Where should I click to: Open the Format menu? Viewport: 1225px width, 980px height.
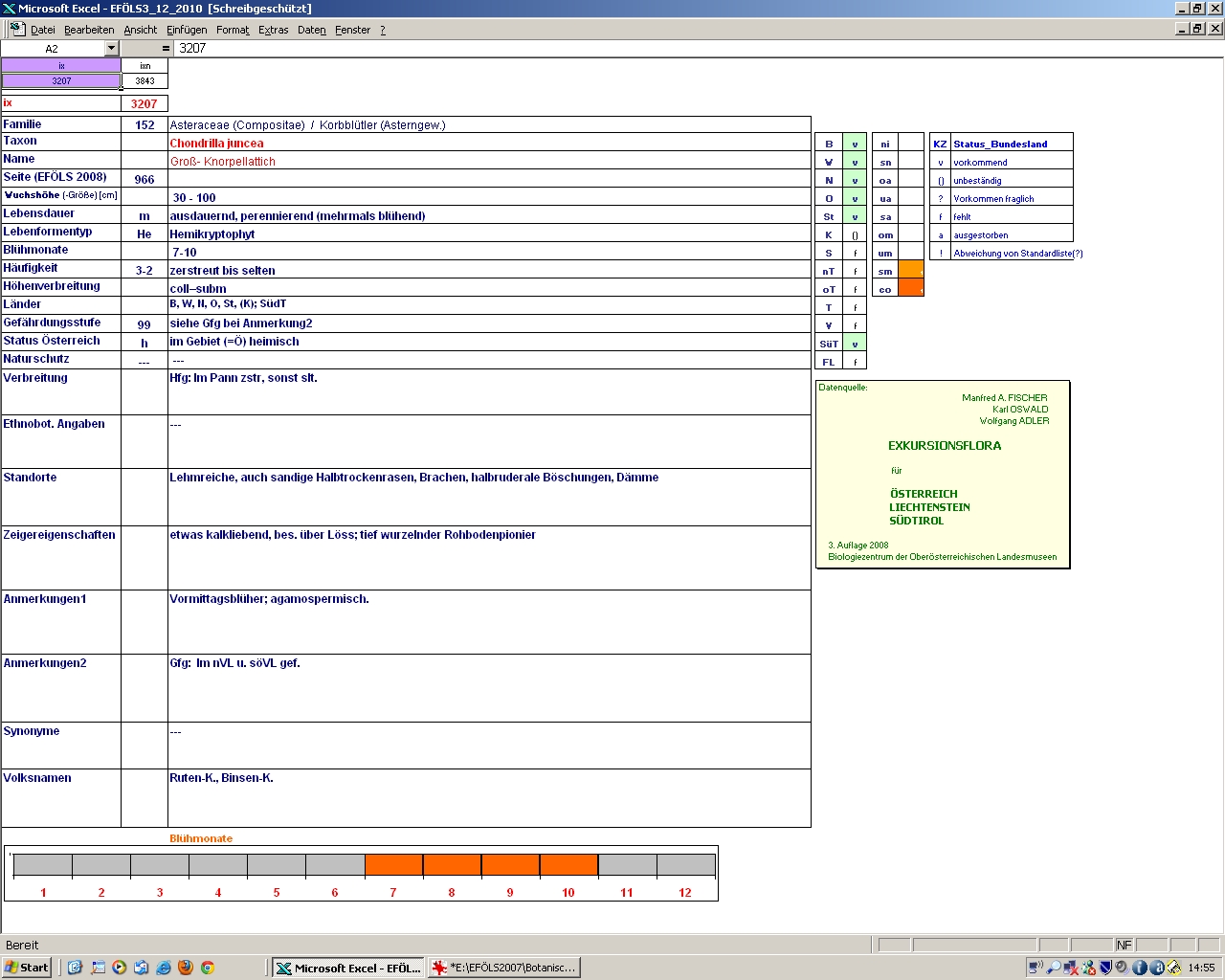pyautogui.click(x=233, y=30)
